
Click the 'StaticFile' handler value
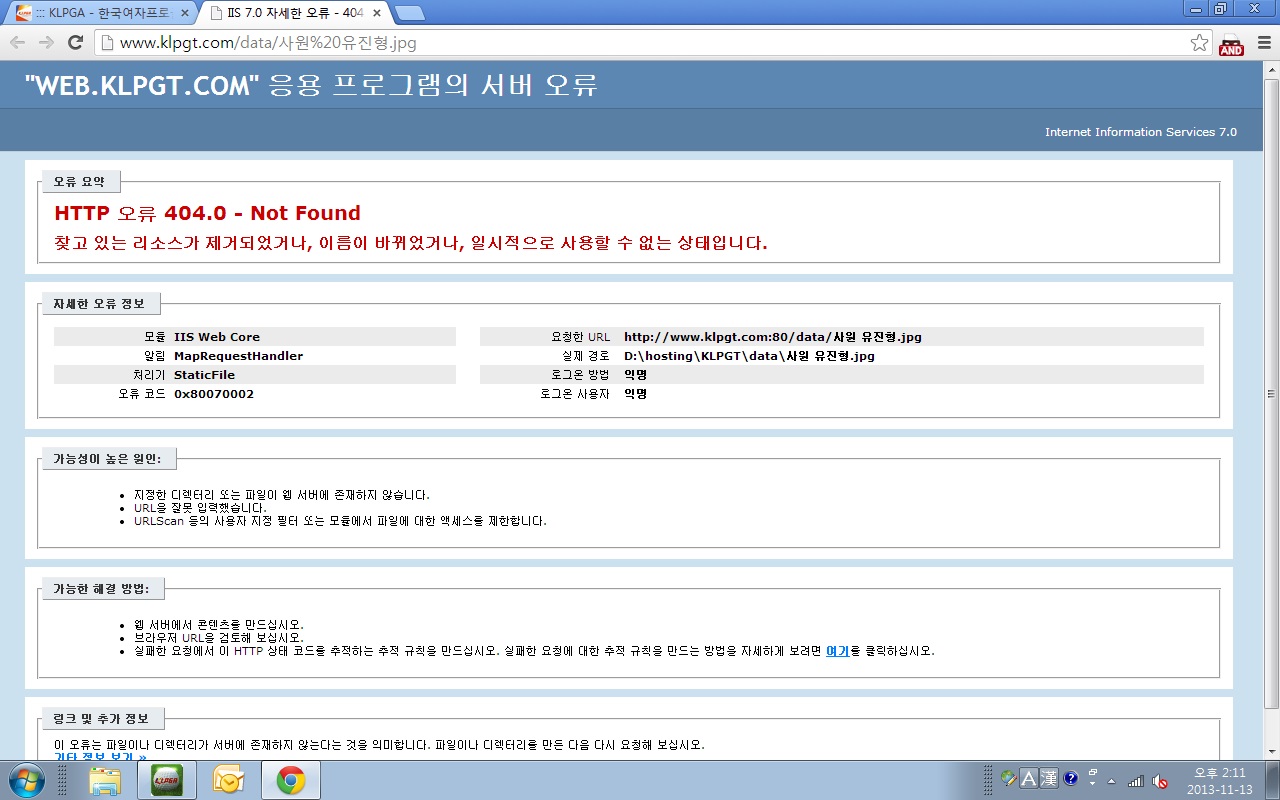tap(204, 375)
